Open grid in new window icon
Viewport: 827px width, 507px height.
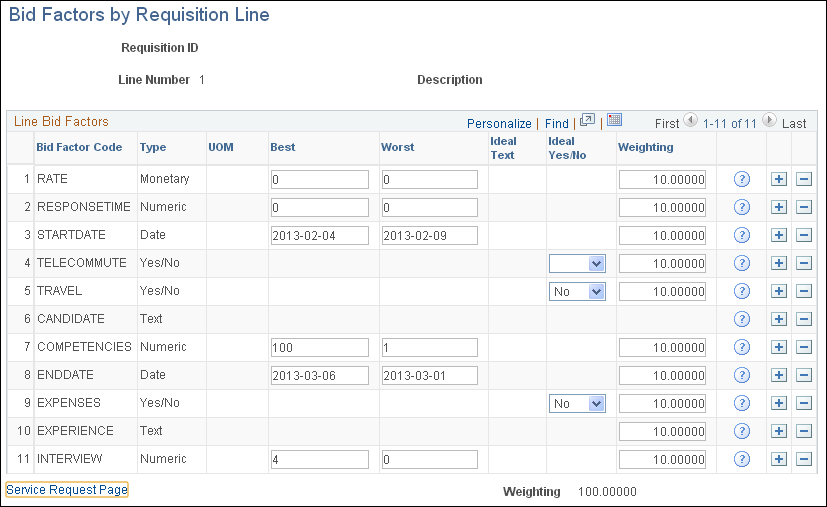click(x=587, y=121)
